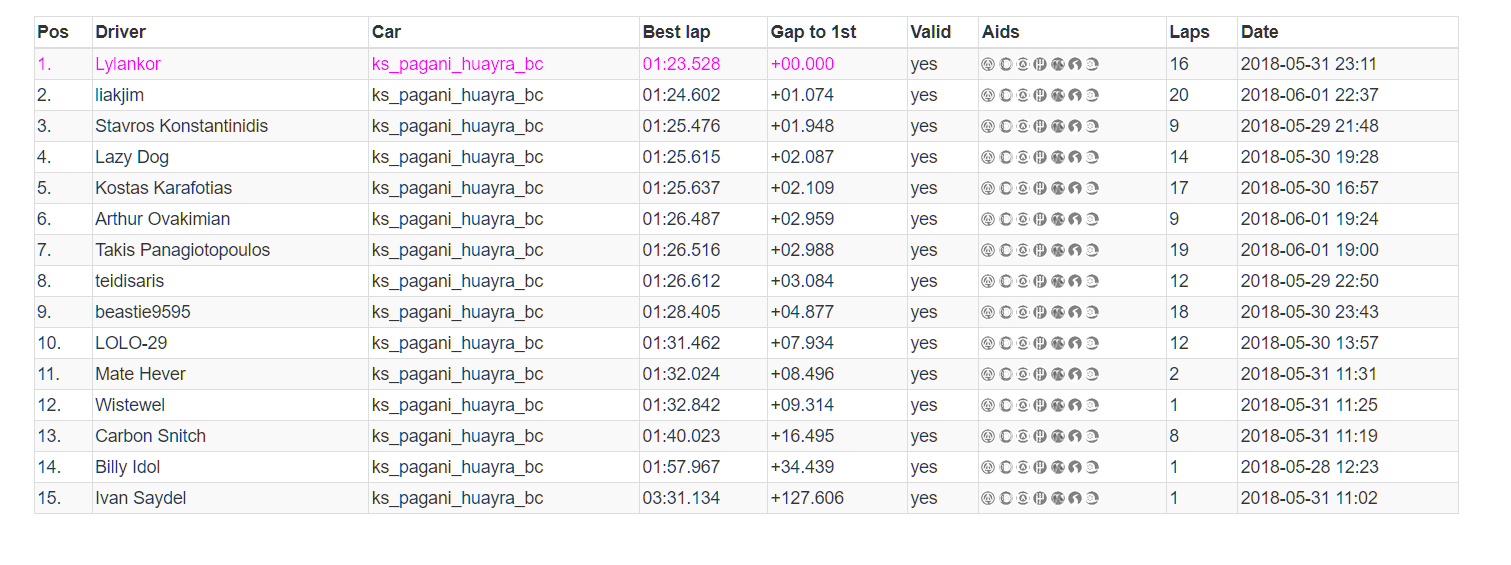Click the first aid icon in Billy Idol's row

coord(988,467)
